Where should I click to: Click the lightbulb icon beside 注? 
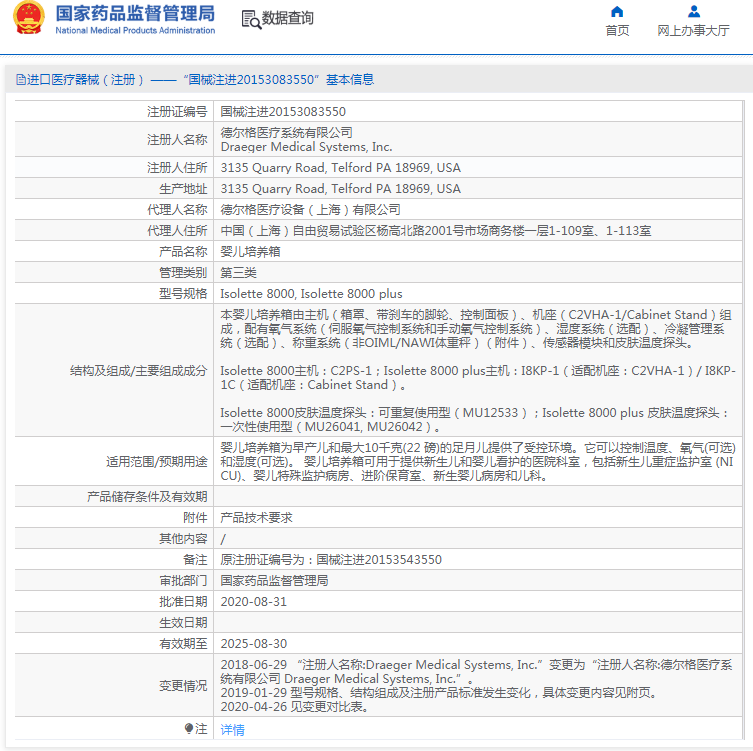click(188, 729)
